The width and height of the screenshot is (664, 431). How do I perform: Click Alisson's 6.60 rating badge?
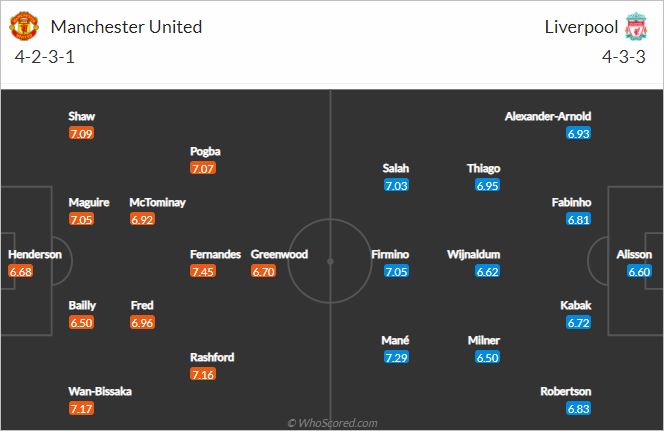(639, 271)
